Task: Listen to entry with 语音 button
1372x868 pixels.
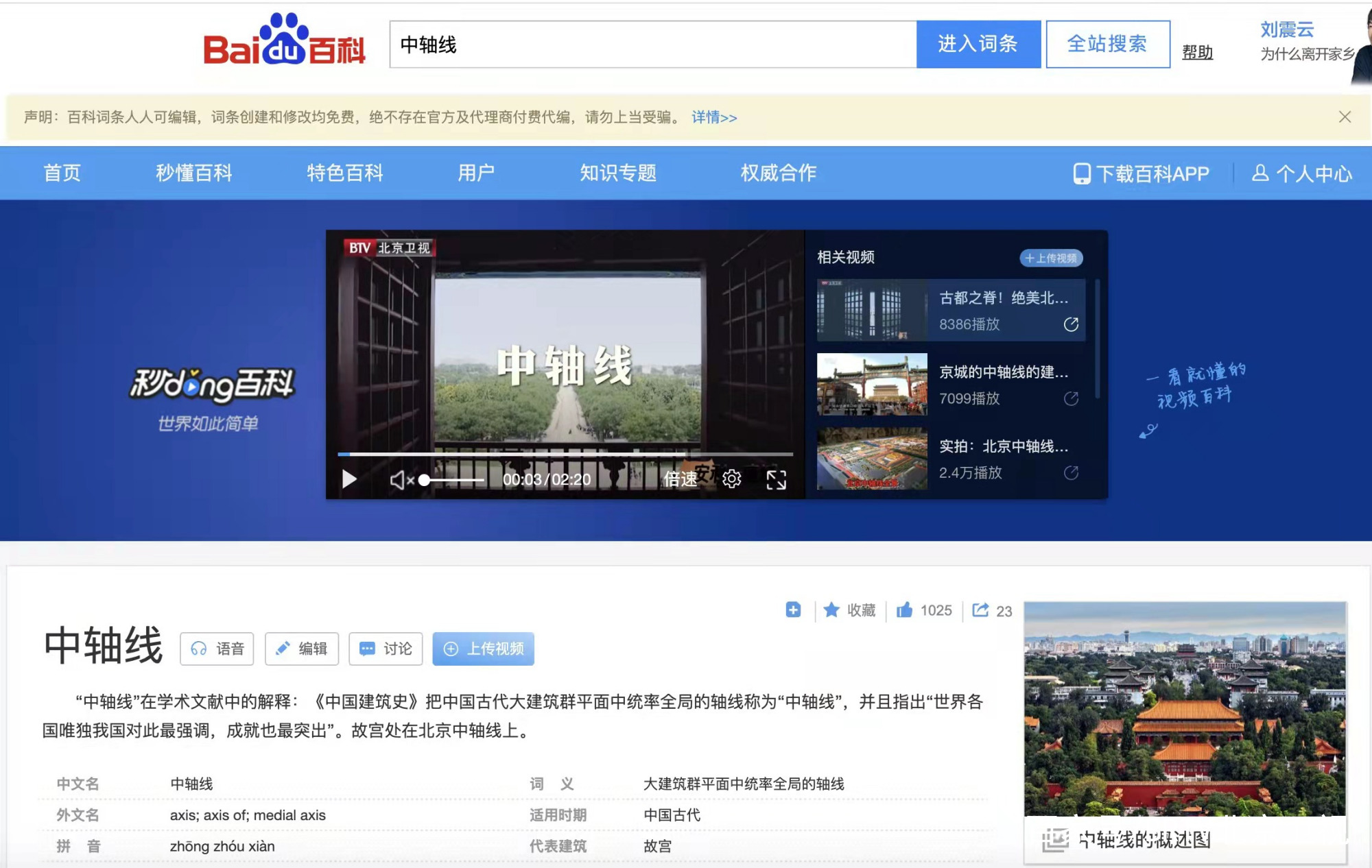Action: 217,649
